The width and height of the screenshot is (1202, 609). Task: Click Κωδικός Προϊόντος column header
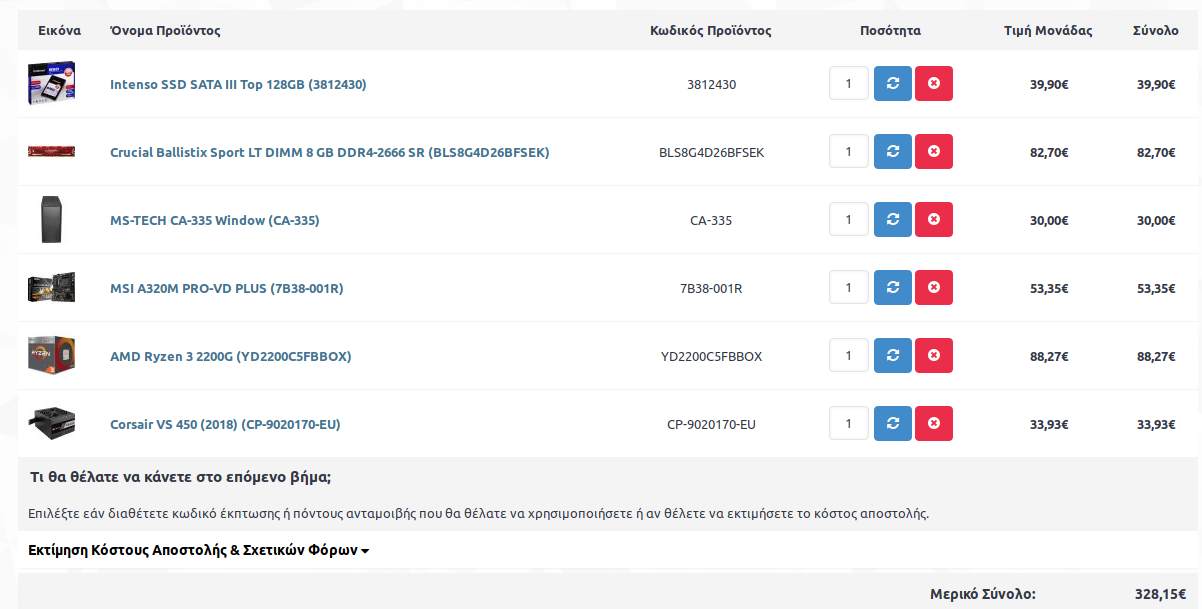711,31
